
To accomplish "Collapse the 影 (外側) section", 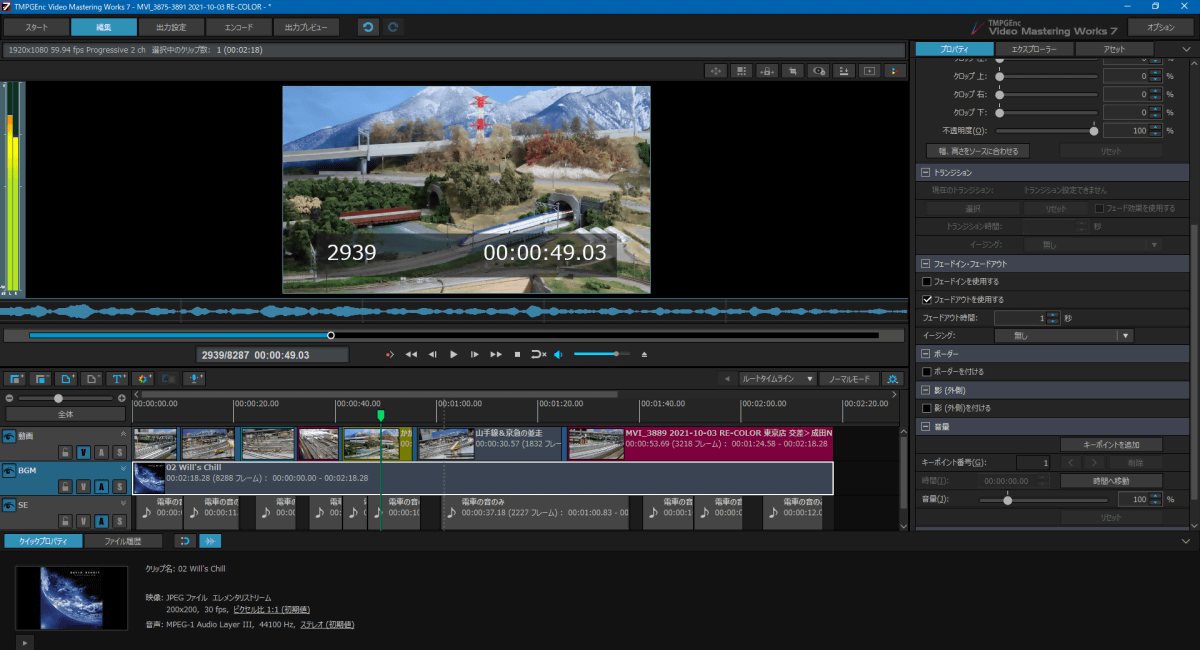I will pos(926,390).
